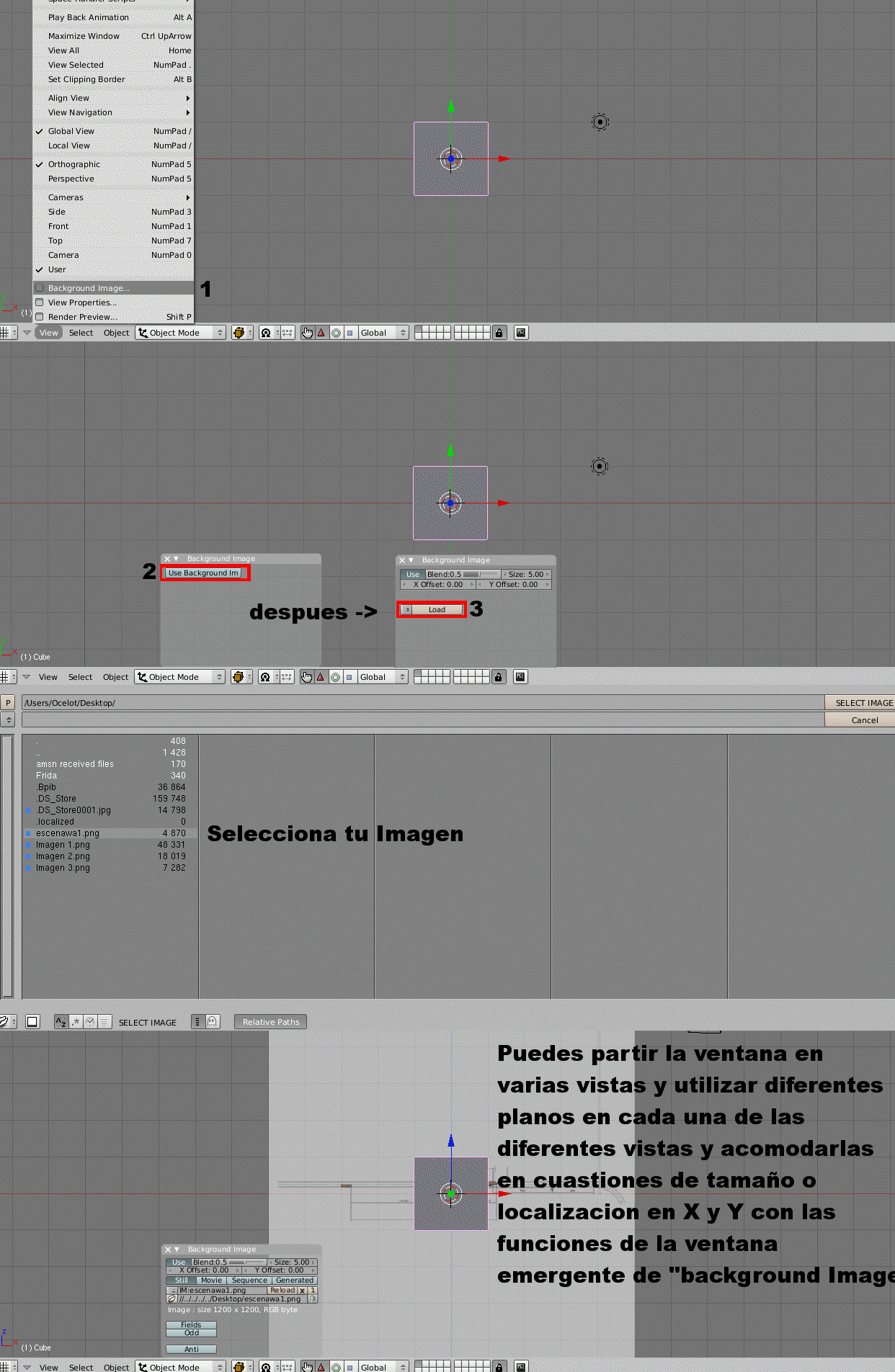Viewport: 895px width, 1372px height.
Task: Expand the Align View submenu
Action: [x=113, y=98]
